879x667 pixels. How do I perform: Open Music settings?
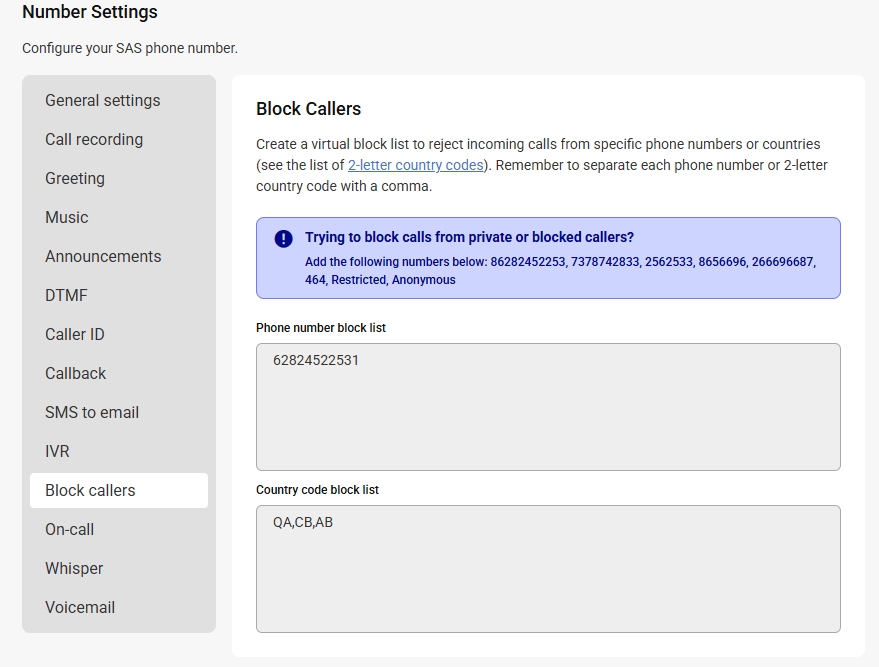67,217
